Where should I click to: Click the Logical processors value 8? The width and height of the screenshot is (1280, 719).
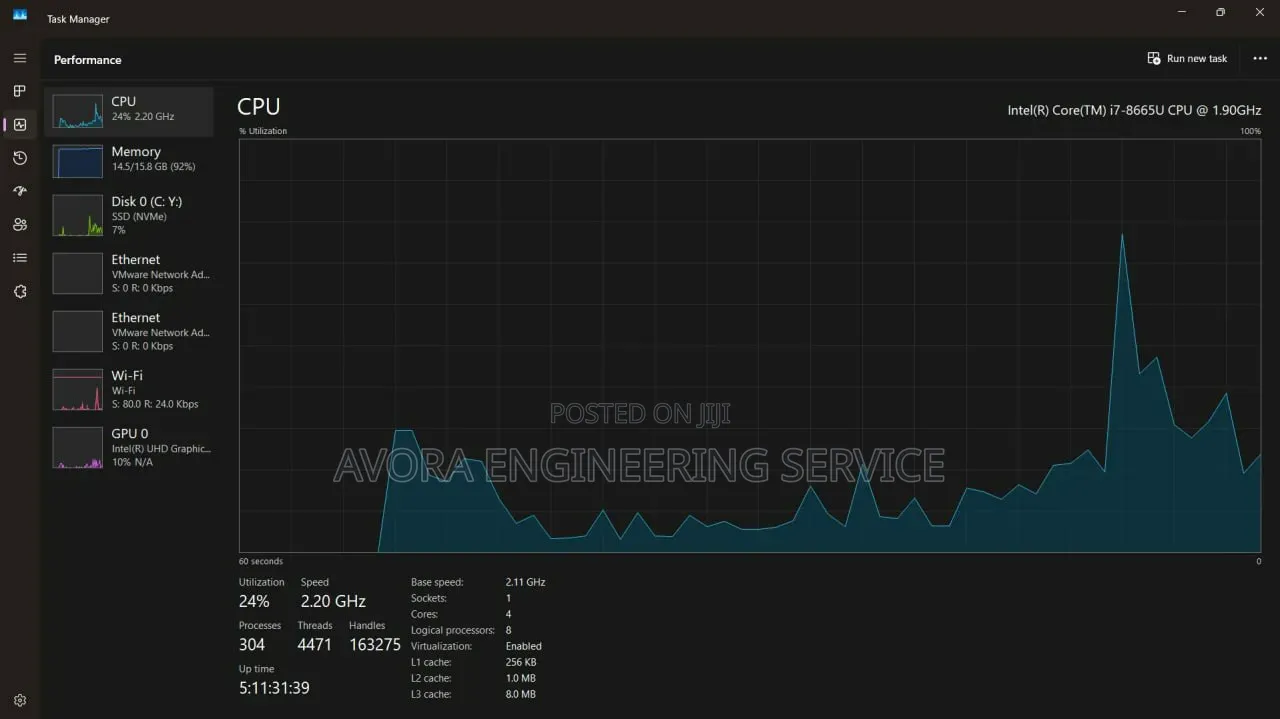pyautogui.click(x=508, y=630)
